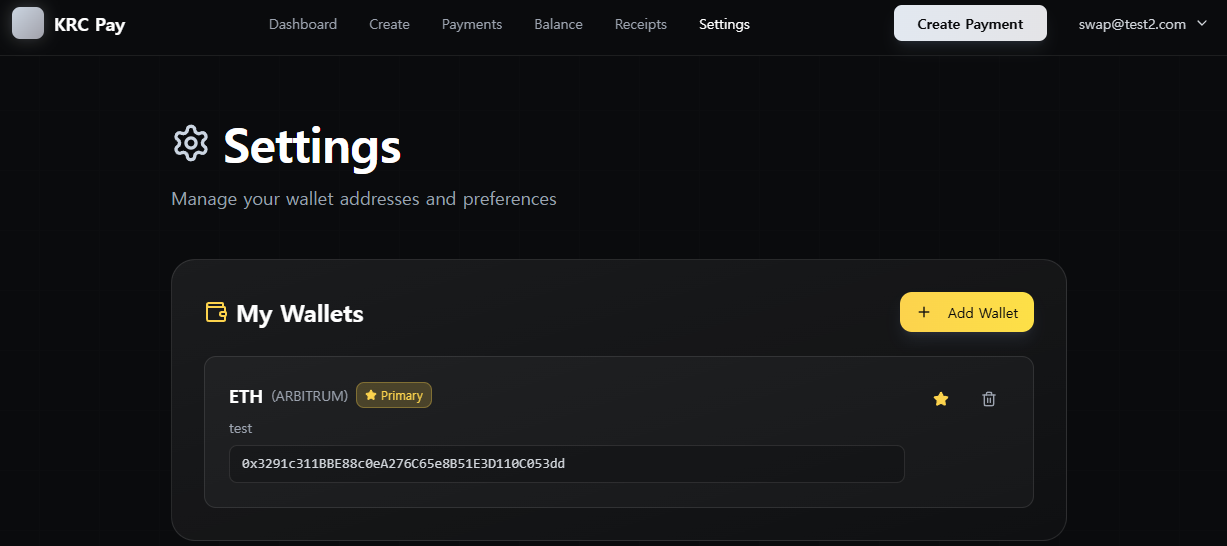
Task: Navigate to the Receipts tab
Action: click(x=641, y=24)
